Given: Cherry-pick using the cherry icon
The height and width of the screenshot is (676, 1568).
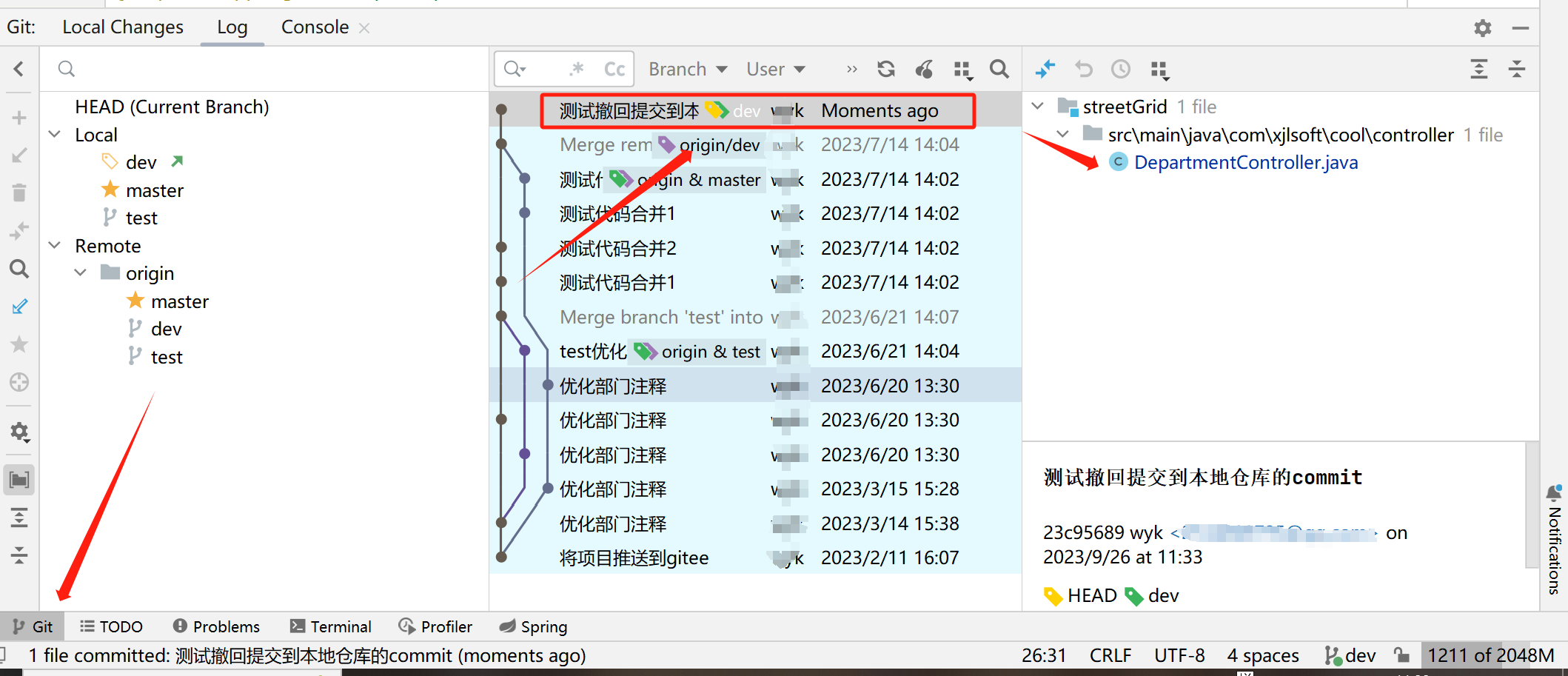Looking at the screenshot, I should (924, 68).
